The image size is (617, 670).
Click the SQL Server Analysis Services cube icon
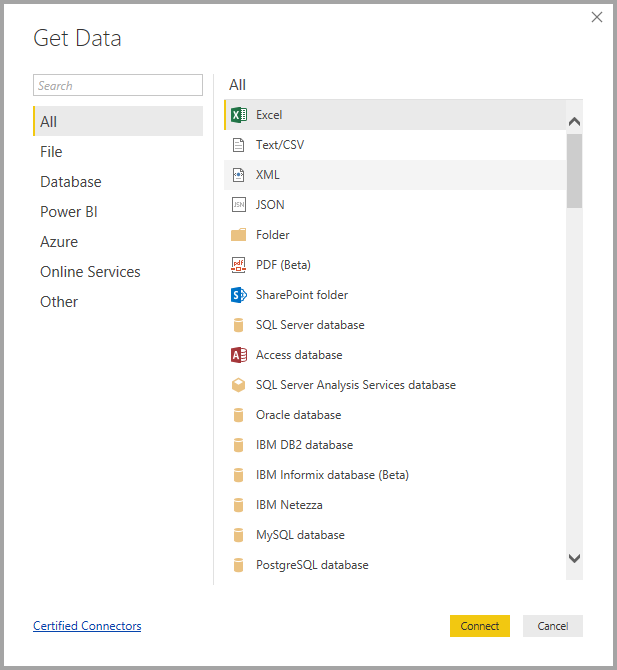[x=238, y=385]
